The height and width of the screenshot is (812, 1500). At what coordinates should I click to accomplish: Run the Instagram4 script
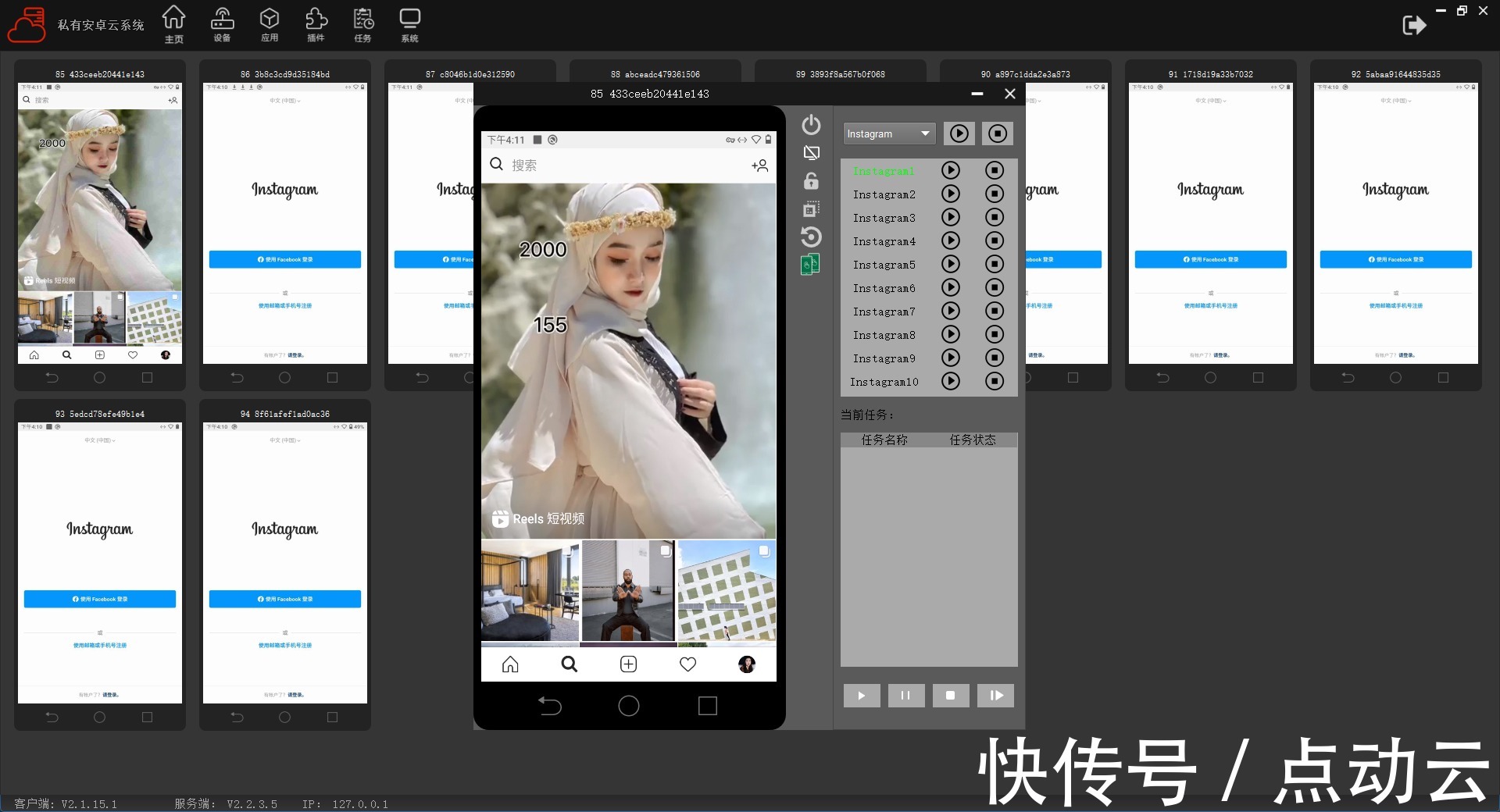(951, 240)
